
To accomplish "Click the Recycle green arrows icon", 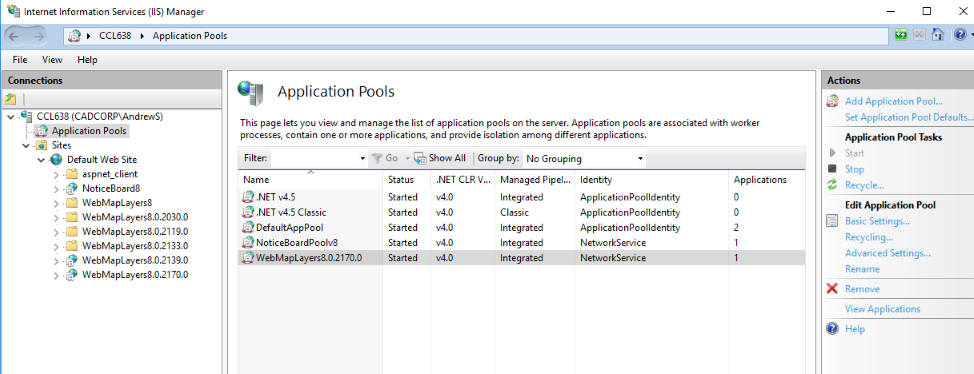I will pos(832,185).
